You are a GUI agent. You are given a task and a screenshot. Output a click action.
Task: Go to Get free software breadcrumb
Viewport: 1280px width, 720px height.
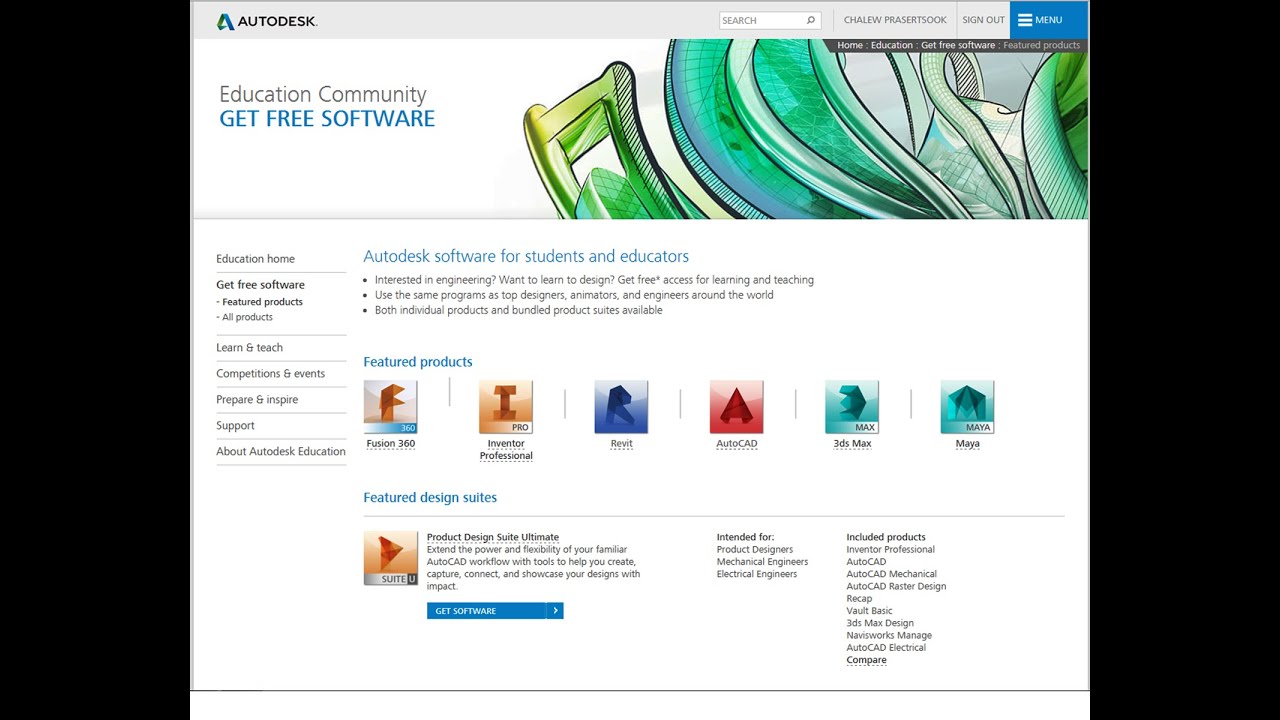coord(958,45)
